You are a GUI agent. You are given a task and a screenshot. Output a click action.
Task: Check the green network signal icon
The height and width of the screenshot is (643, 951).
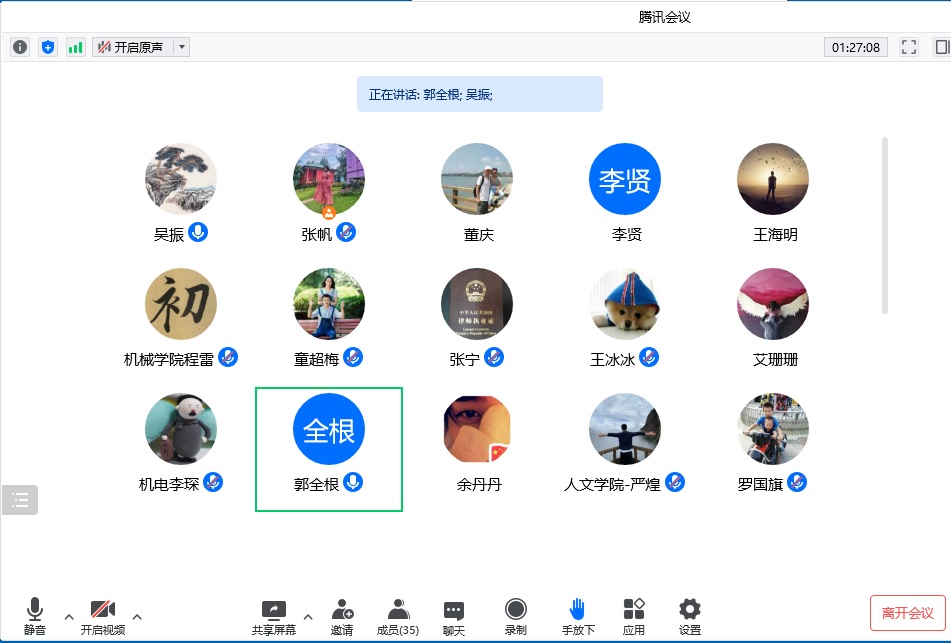coord(76,47)
